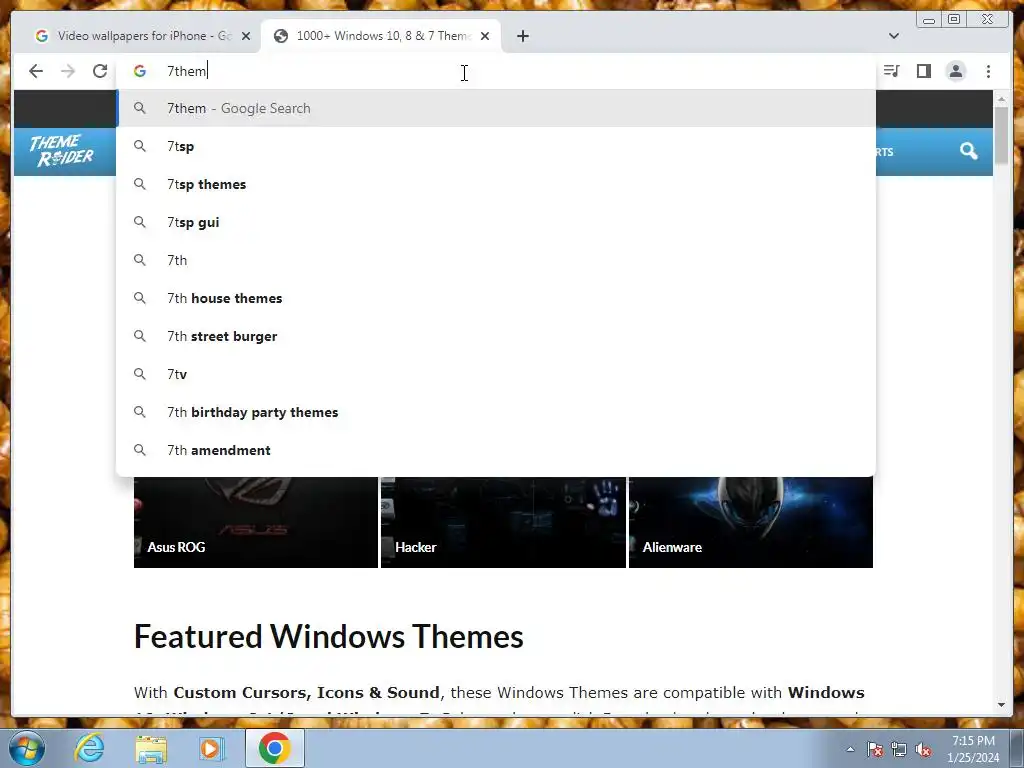Reload the current page
Screen dimensions: 1024x768
pos(99,71)
